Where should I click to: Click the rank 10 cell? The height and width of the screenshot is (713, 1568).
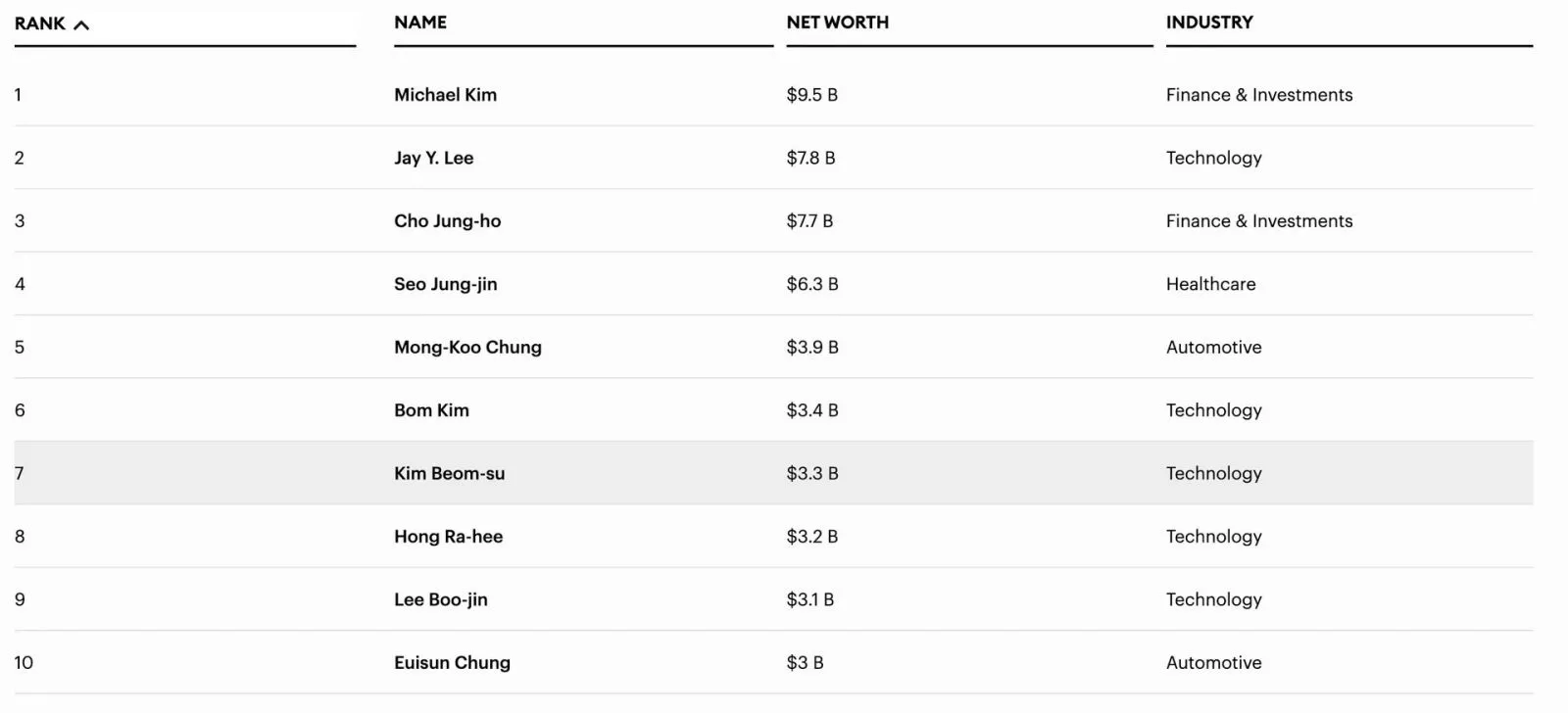pyautogui.click(x=24, y=663)
